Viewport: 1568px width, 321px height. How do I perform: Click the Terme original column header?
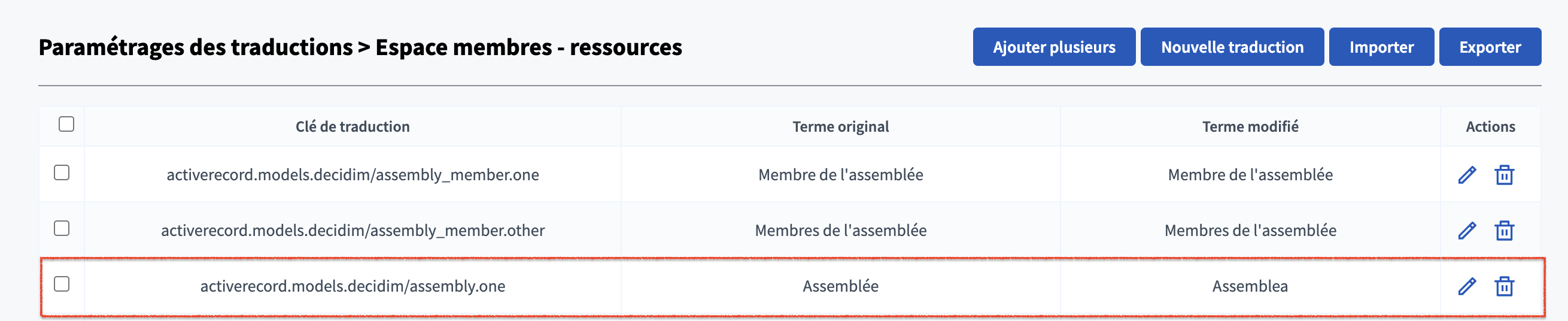coord(840,127)
